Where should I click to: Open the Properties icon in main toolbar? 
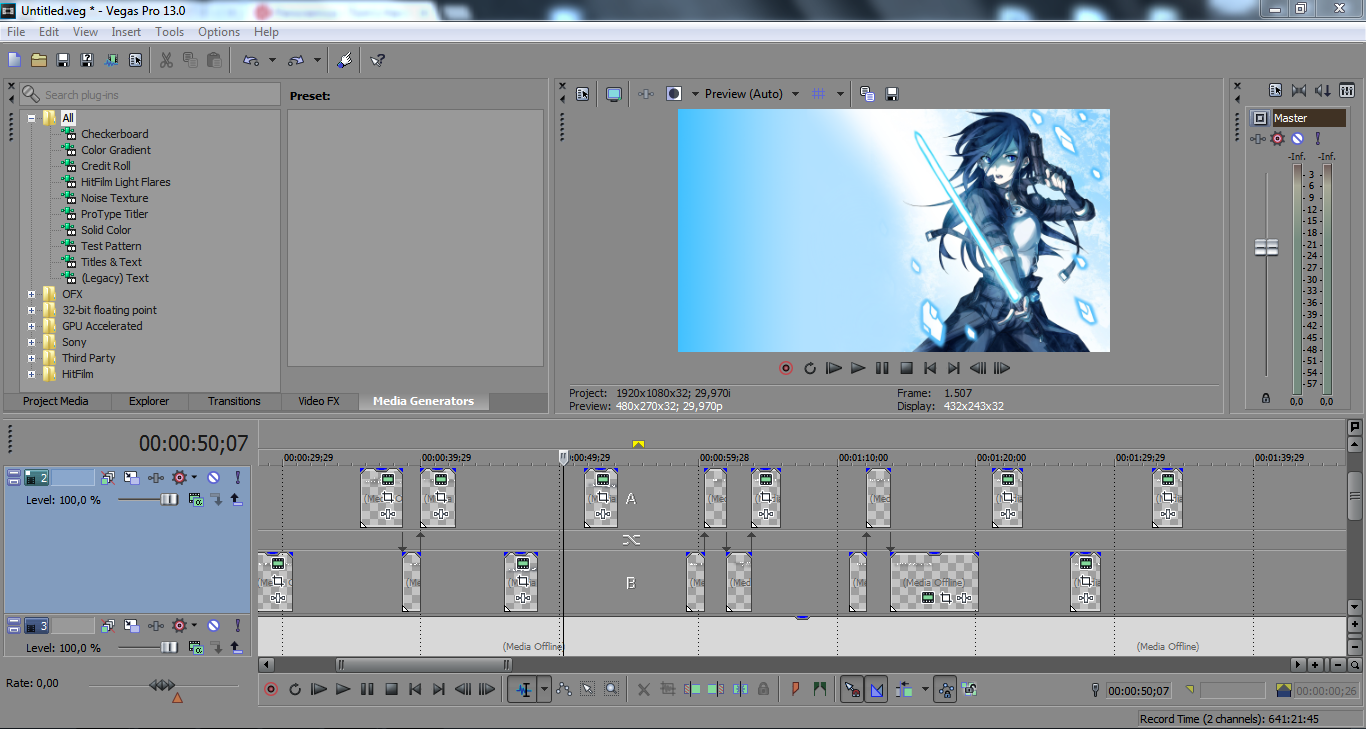(x=136, y=60)
